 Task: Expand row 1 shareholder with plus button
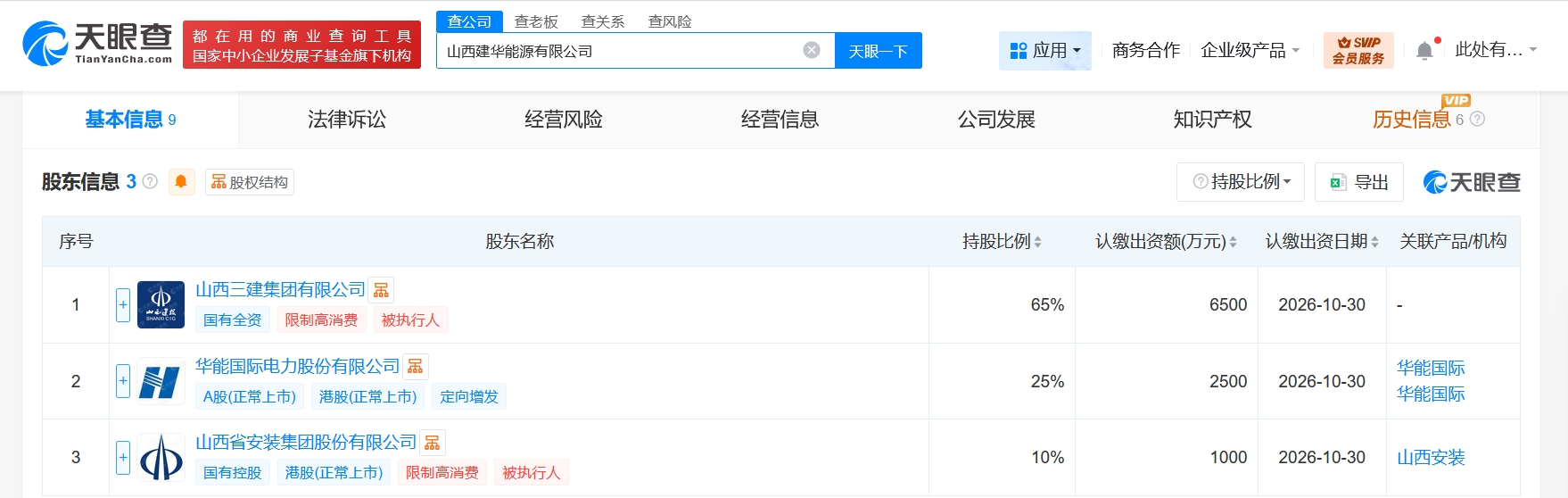point(123,305)
